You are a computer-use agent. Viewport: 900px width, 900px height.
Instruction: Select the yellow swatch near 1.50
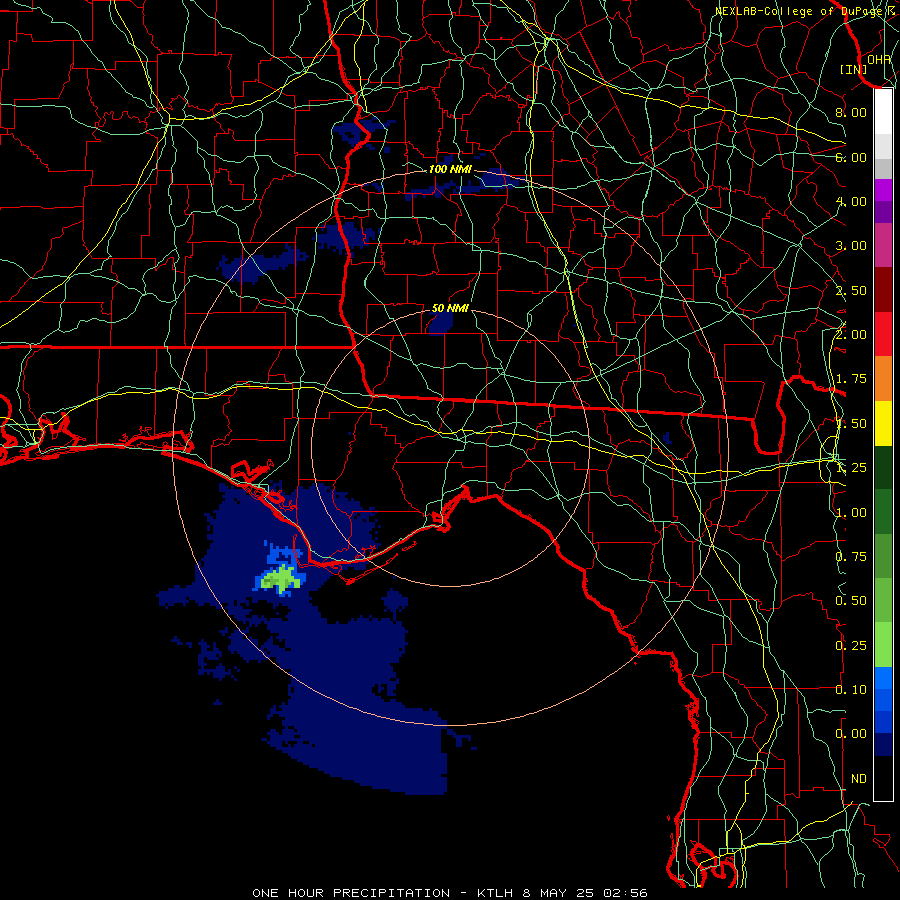point(883,423)
